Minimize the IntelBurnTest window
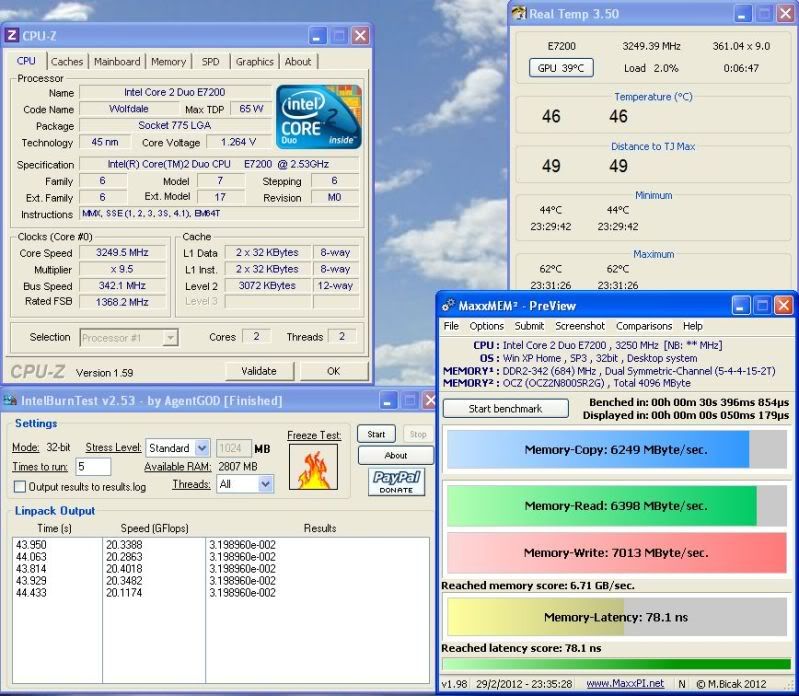 388,401
